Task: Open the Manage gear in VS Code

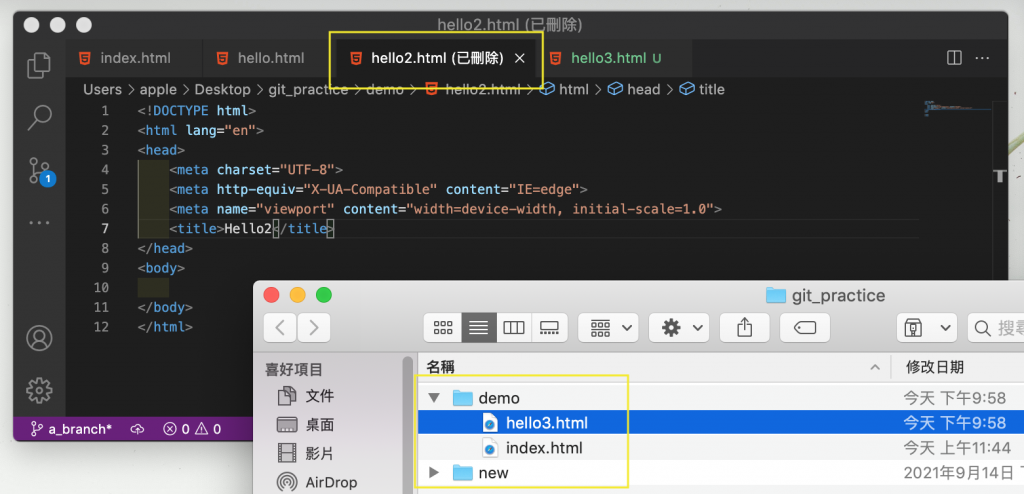Action: (x=39, y=390)
